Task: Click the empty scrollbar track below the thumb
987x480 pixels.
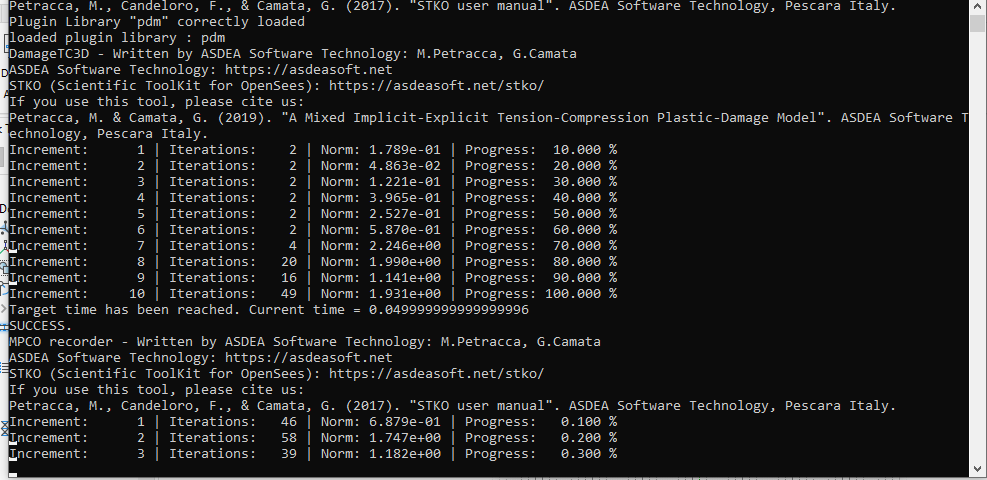Action: coord(977,247)
